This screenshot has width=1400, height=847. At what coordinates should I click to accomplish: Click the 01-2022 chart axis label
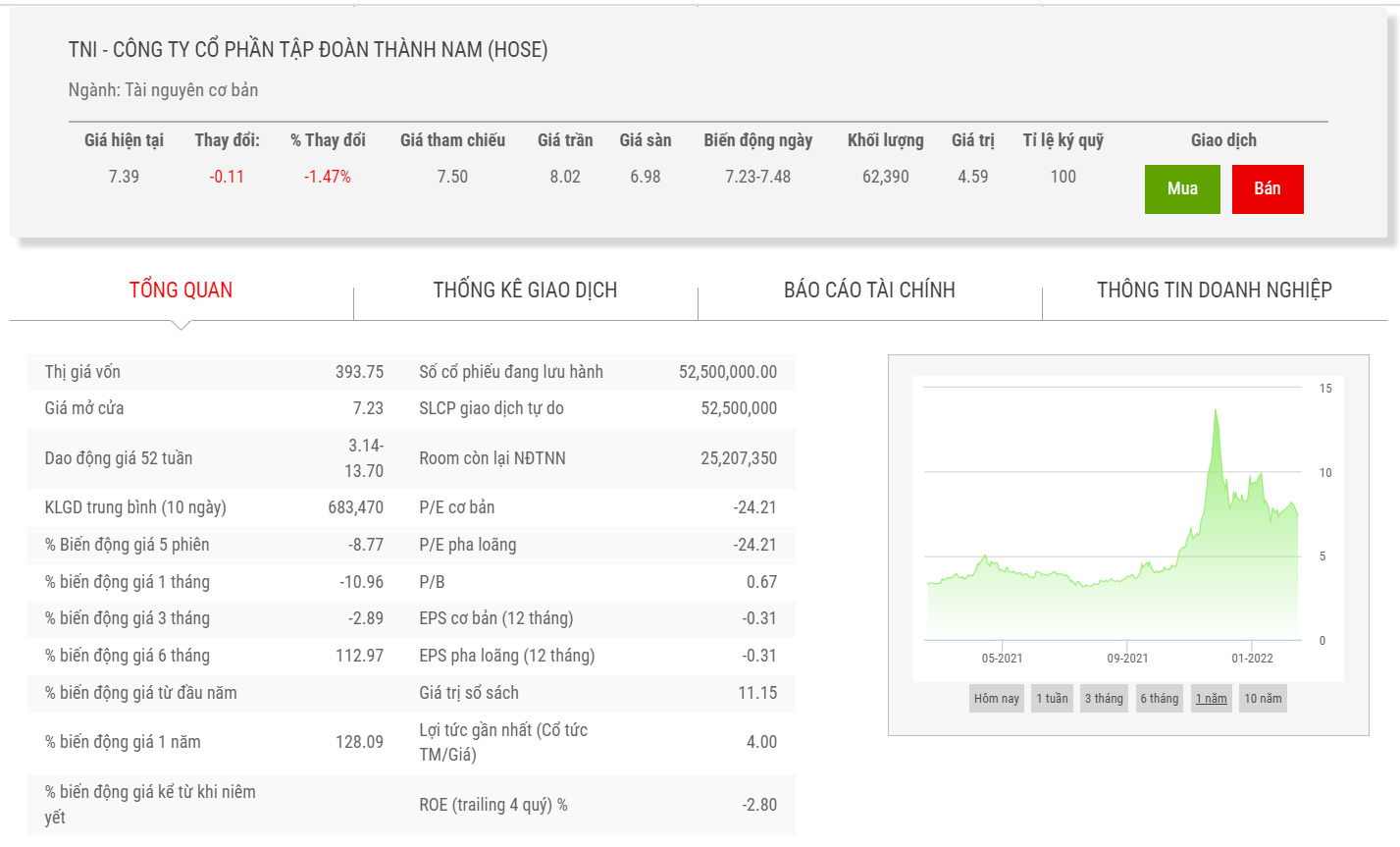pyautogui.click(x=1252, y=659)
